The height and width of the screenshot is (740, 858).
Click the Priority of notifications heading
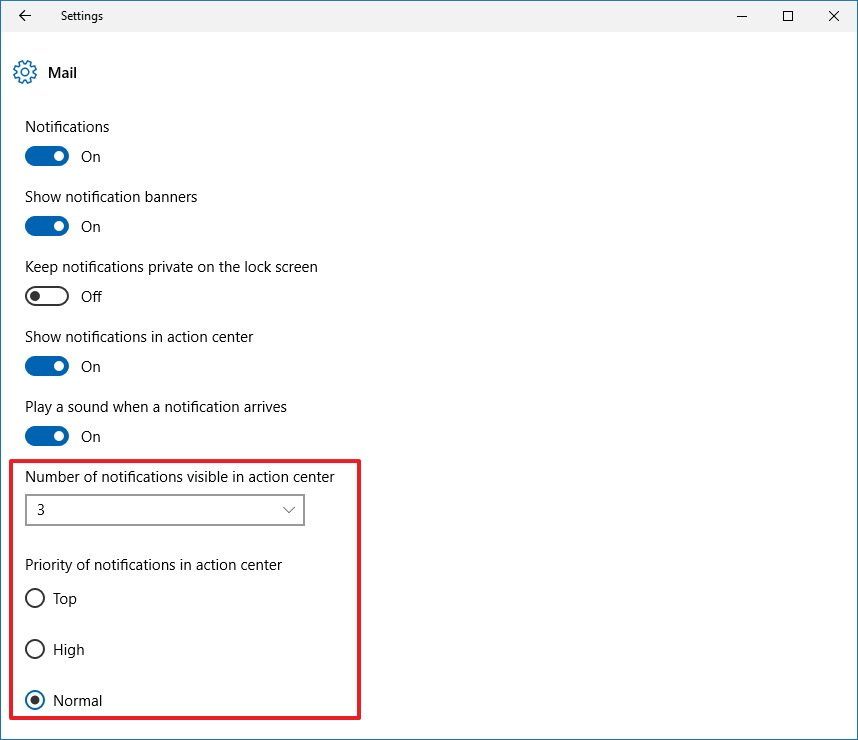(153, 564)
